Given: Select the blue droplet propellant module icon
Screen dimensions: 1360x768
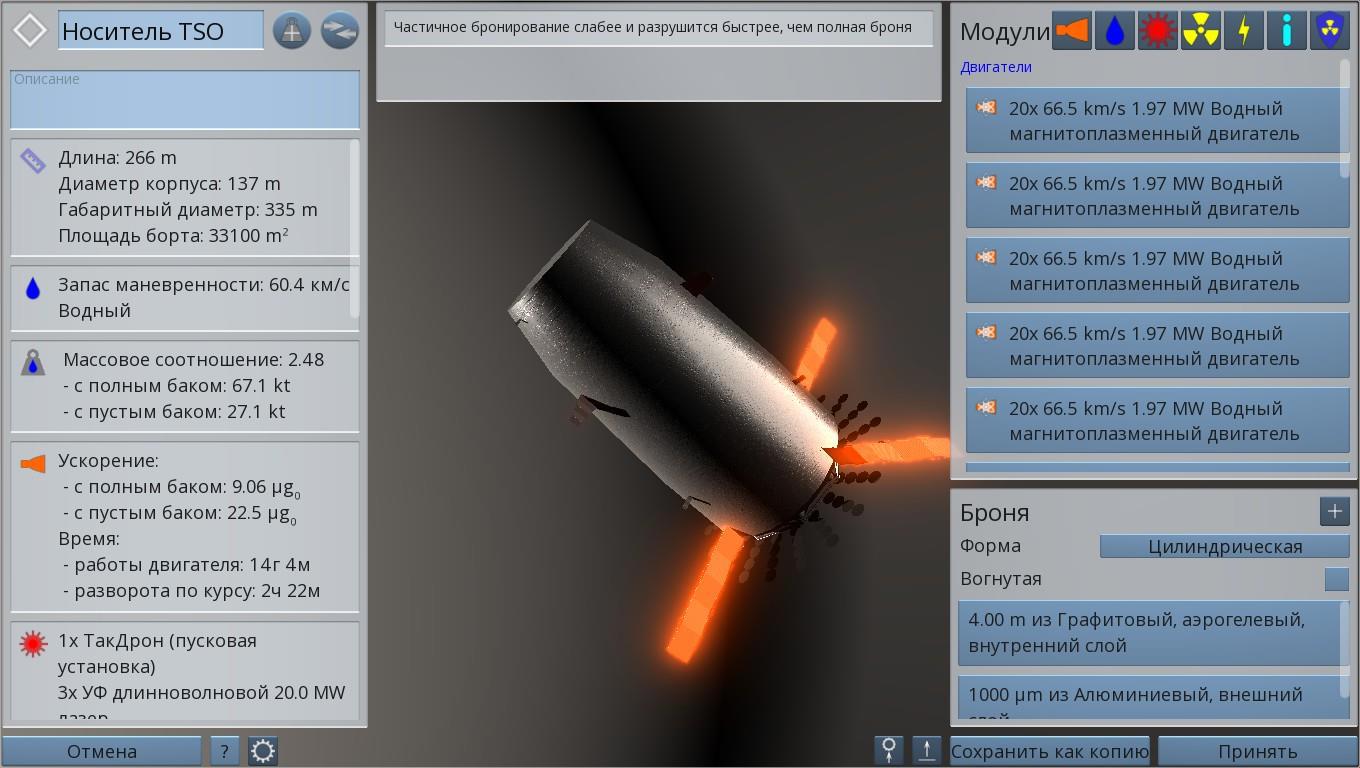Looking at the screenshot, I should point(1114,31).
